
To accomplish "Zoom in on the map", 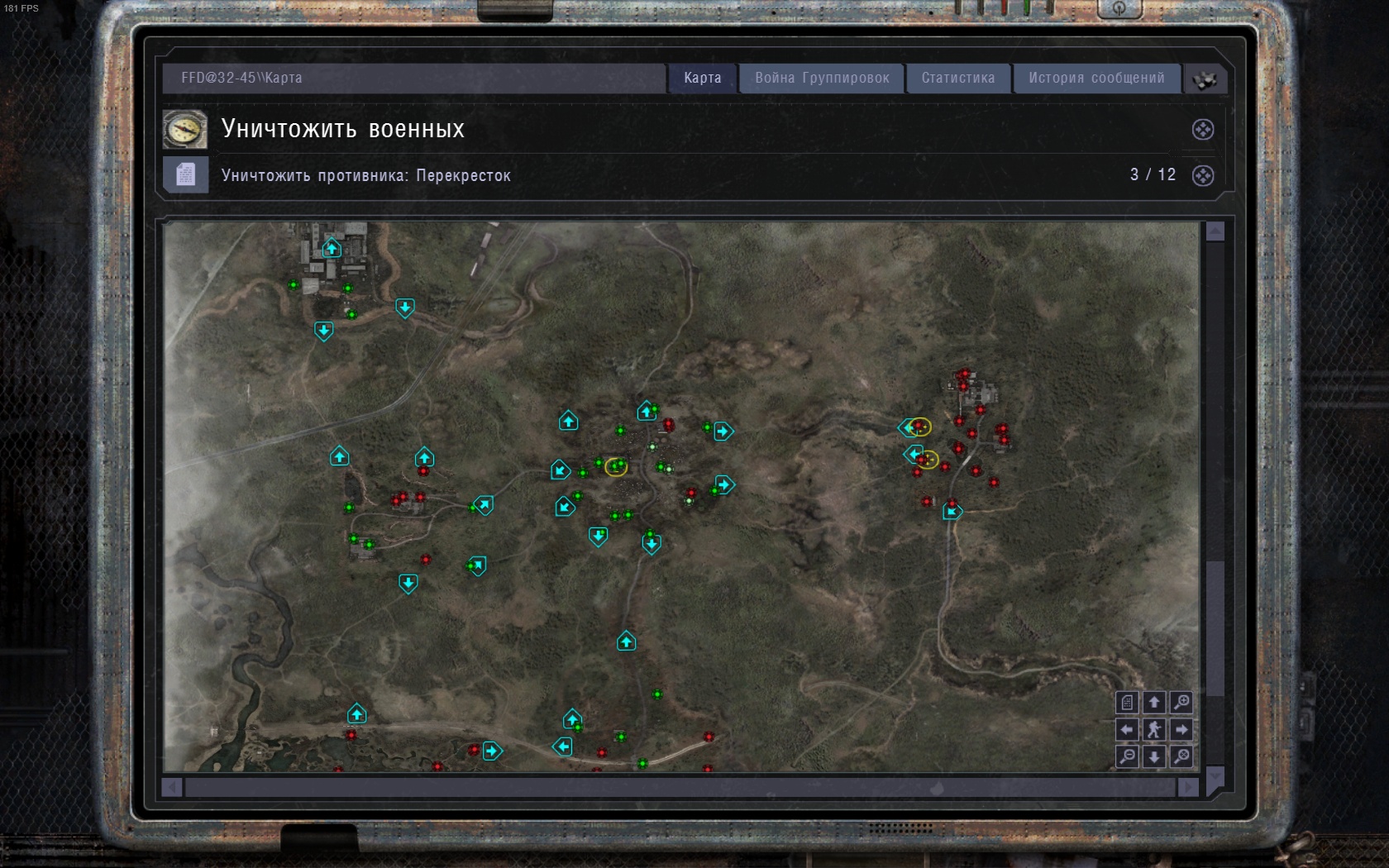I will click(1181, 703).
